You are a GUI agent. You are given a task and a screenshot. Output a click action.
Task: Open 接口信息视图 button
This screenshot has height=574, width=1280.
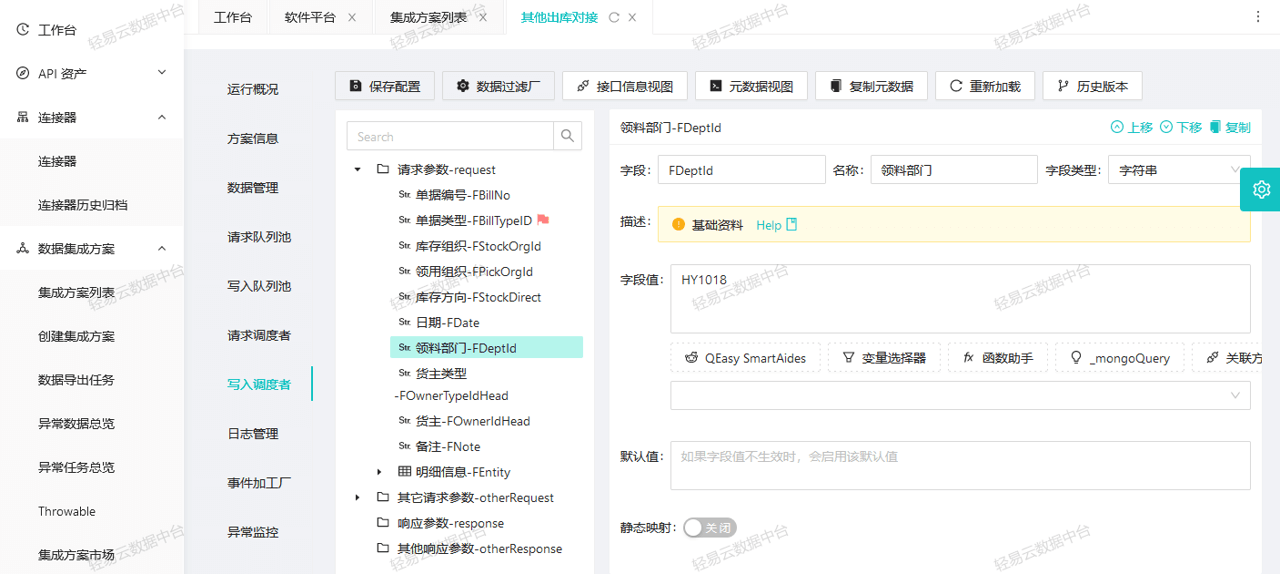(625, 86)
